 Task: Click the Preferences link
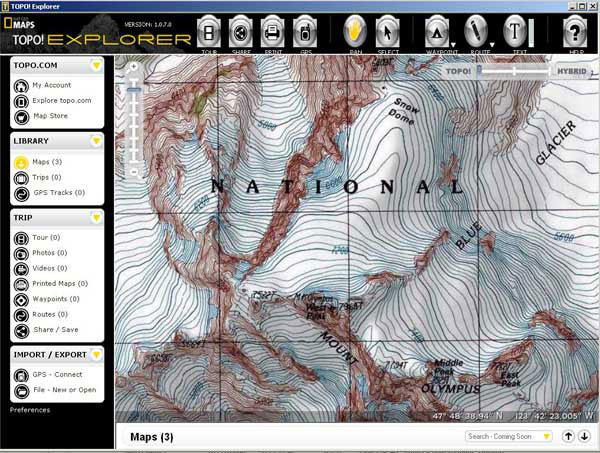(30, 410)
